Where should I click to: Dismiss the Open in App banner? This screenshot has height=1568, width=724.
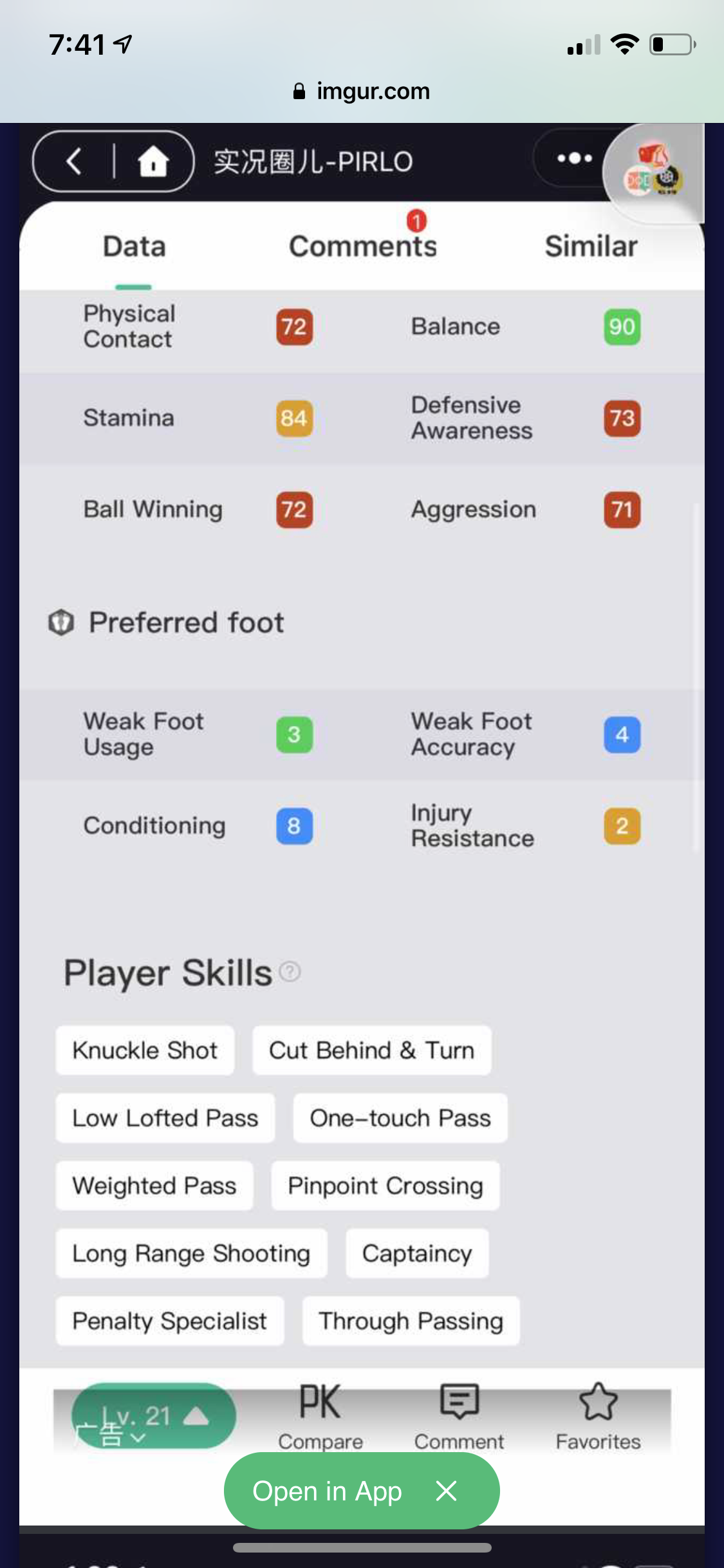coord(446,1491)
